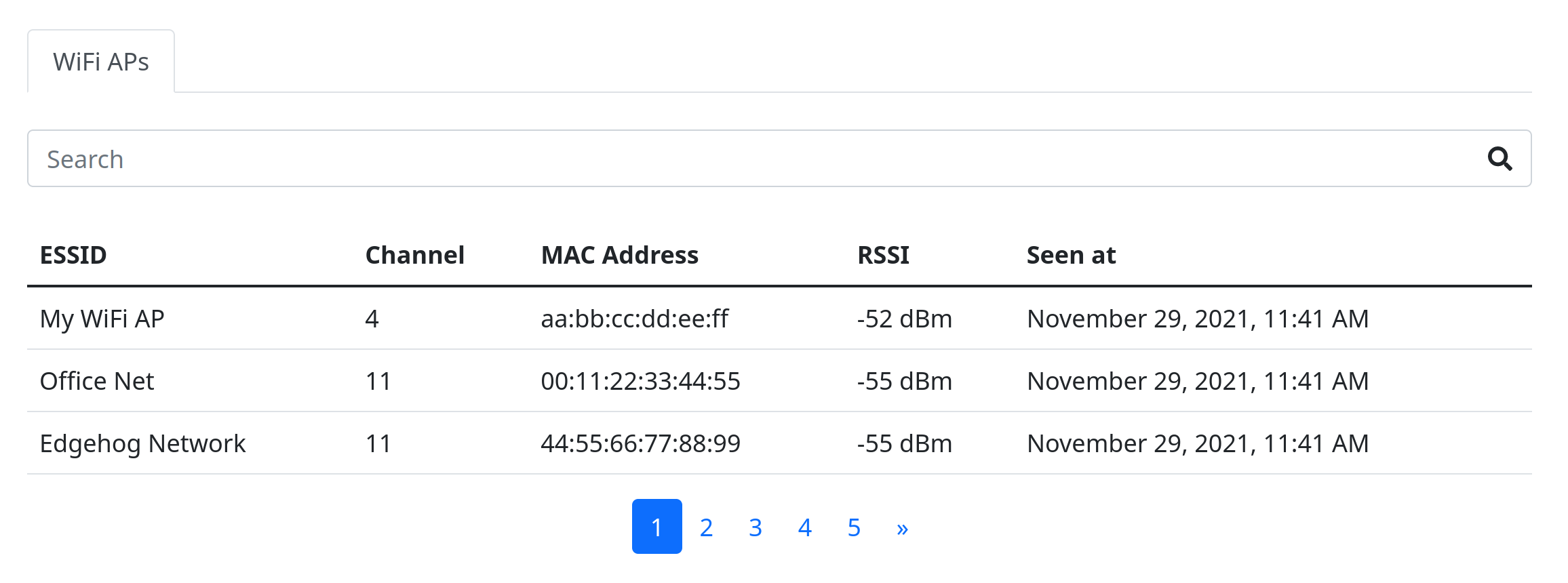Click the MAC address aa:bb:cc:dd:ee:ff
Image resolution: width=1568 pixels, height=583 pixels.
pos(635,319)
